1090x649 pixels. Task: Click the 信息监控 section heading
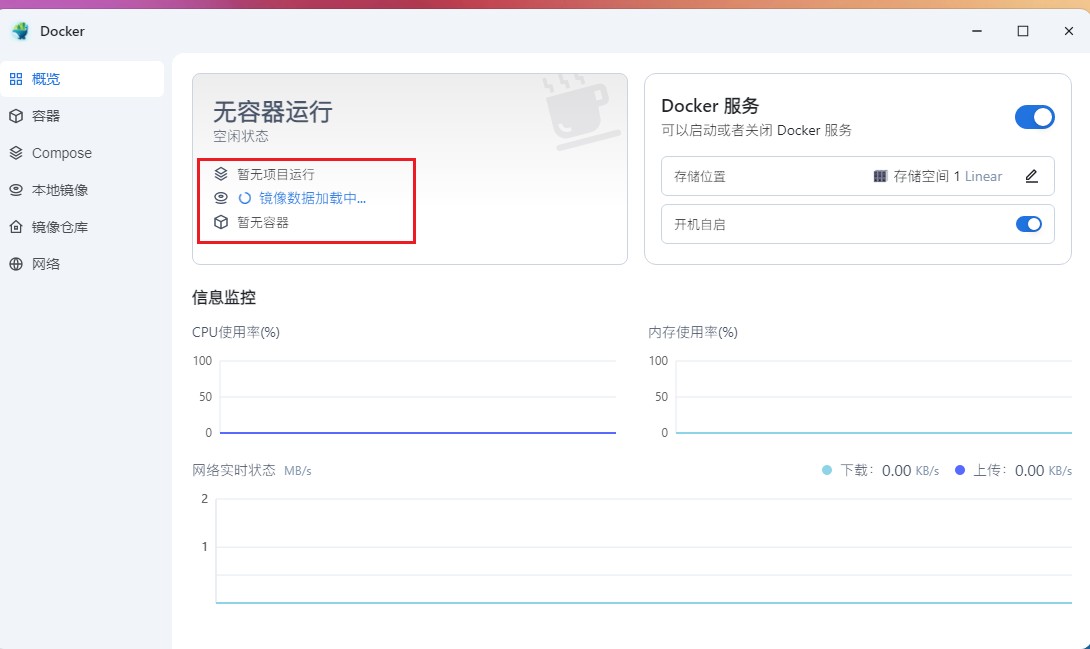[x=224, y=297]
